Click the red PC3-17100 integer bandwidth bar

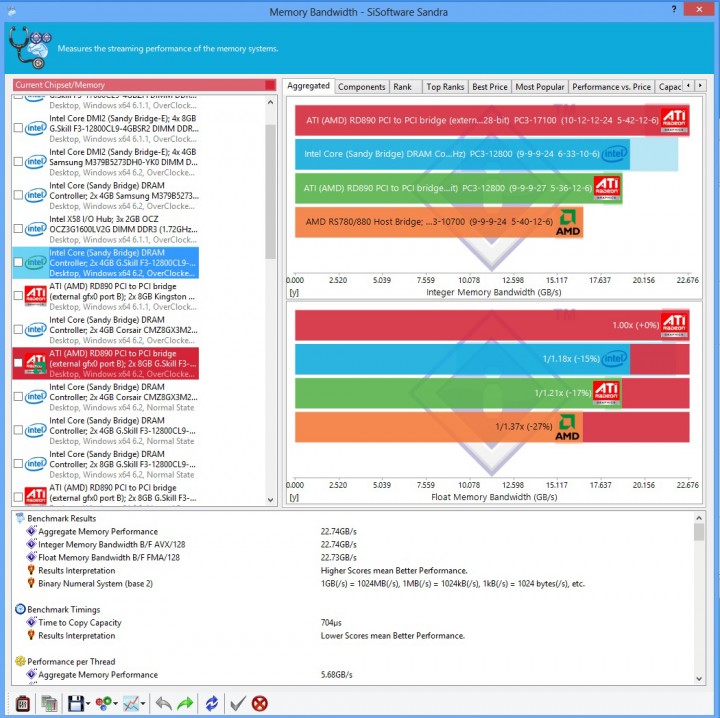coord(492,120)
